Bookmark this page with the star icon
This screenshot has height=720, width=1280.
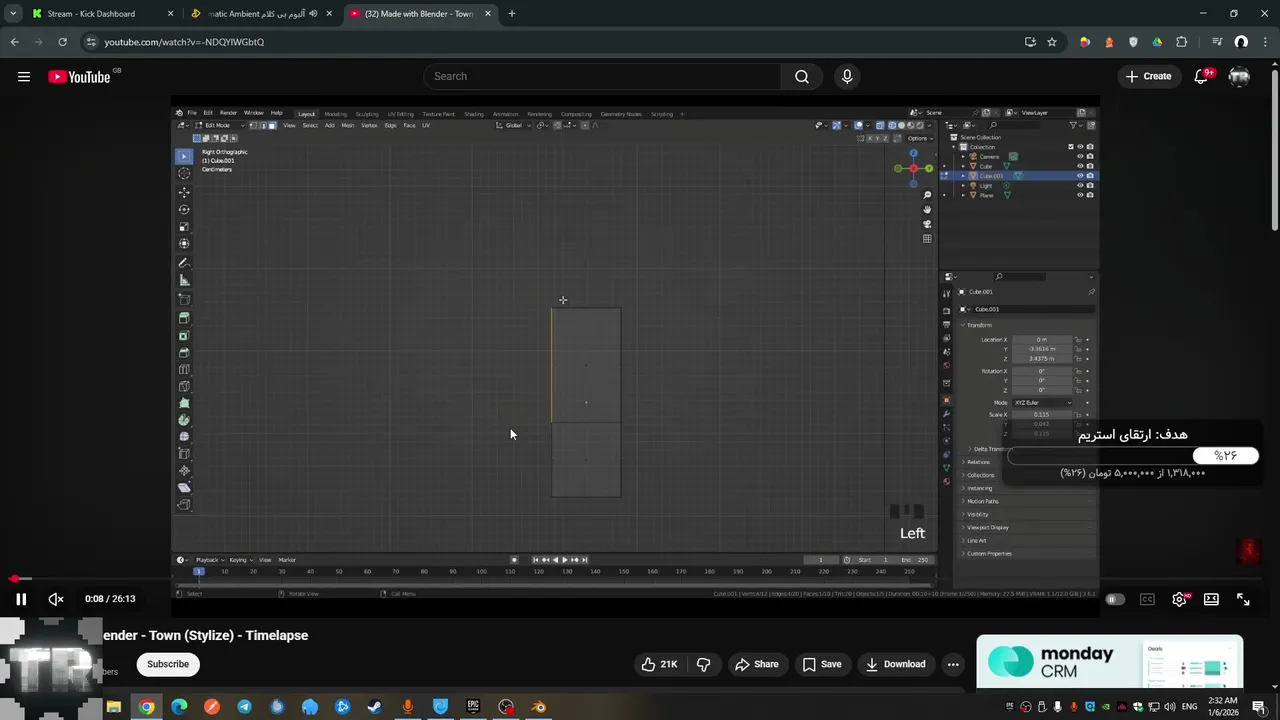[x=1052, y=42]
